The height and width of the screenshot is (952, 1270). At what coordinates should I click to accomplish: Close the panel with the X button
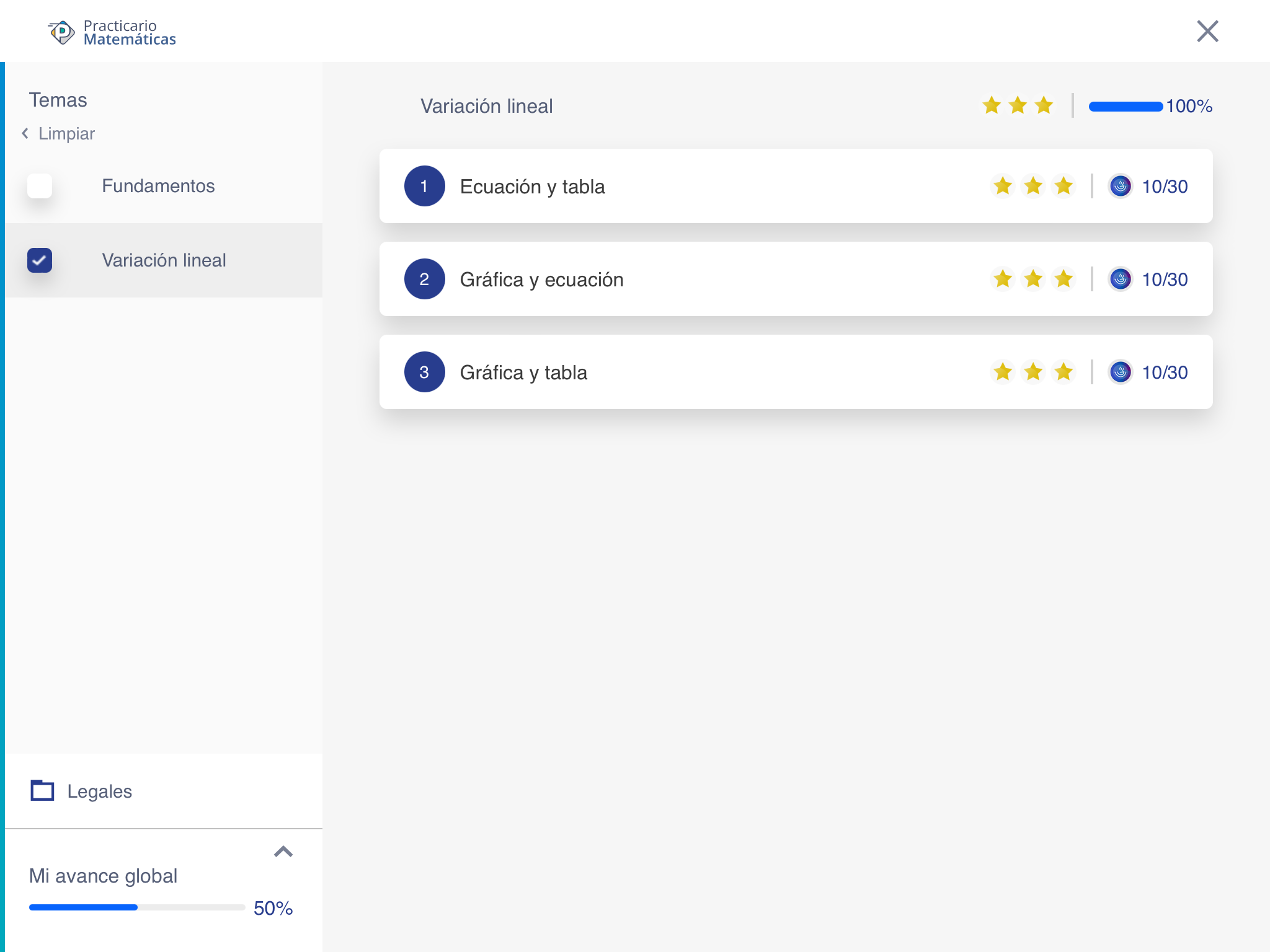pos(1207,31)
